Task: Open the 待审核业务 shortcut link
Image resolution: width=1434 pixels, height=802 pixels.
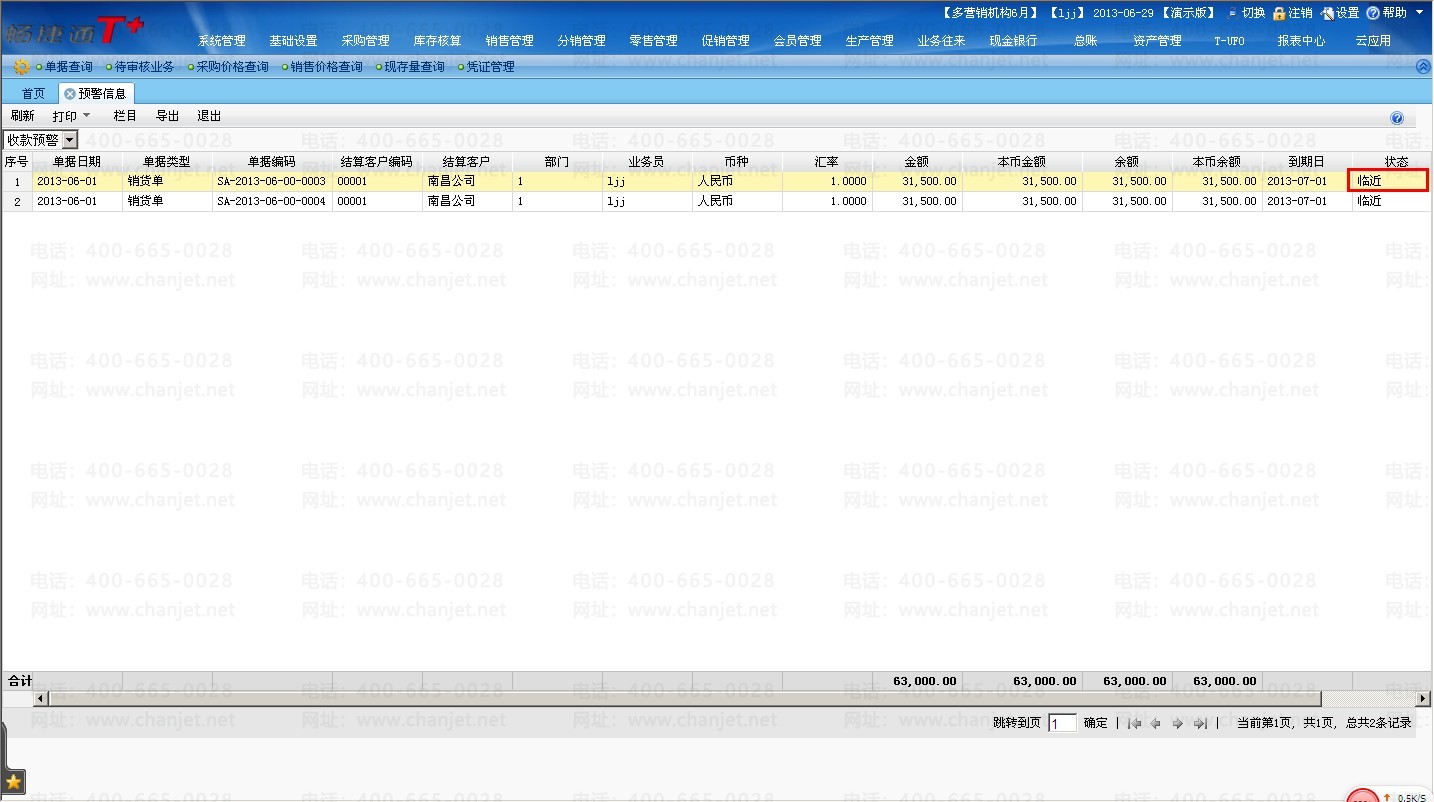Action: coord(144,67)
